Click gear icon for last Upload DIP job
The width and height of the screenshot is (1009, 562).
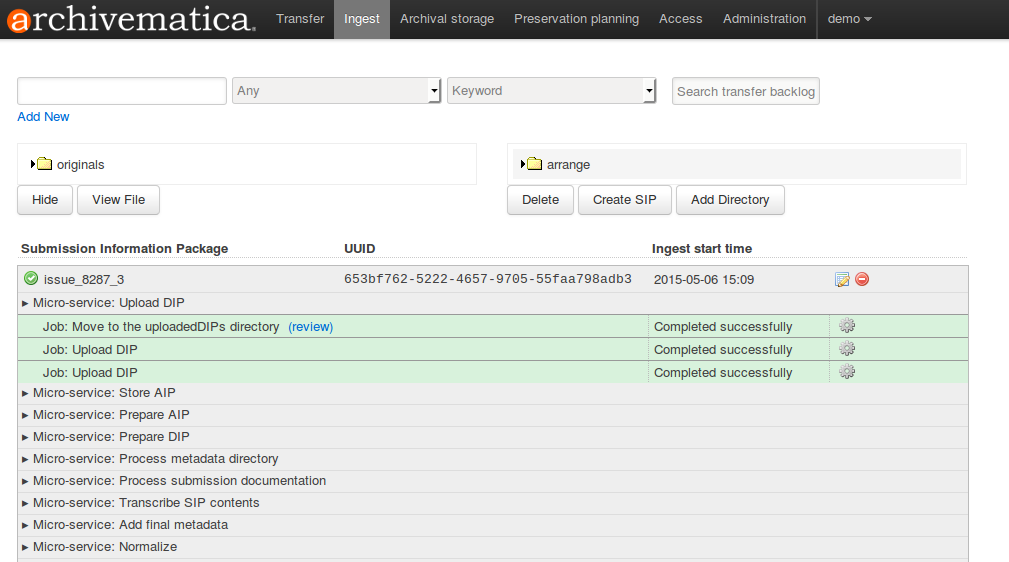(847, 372)
